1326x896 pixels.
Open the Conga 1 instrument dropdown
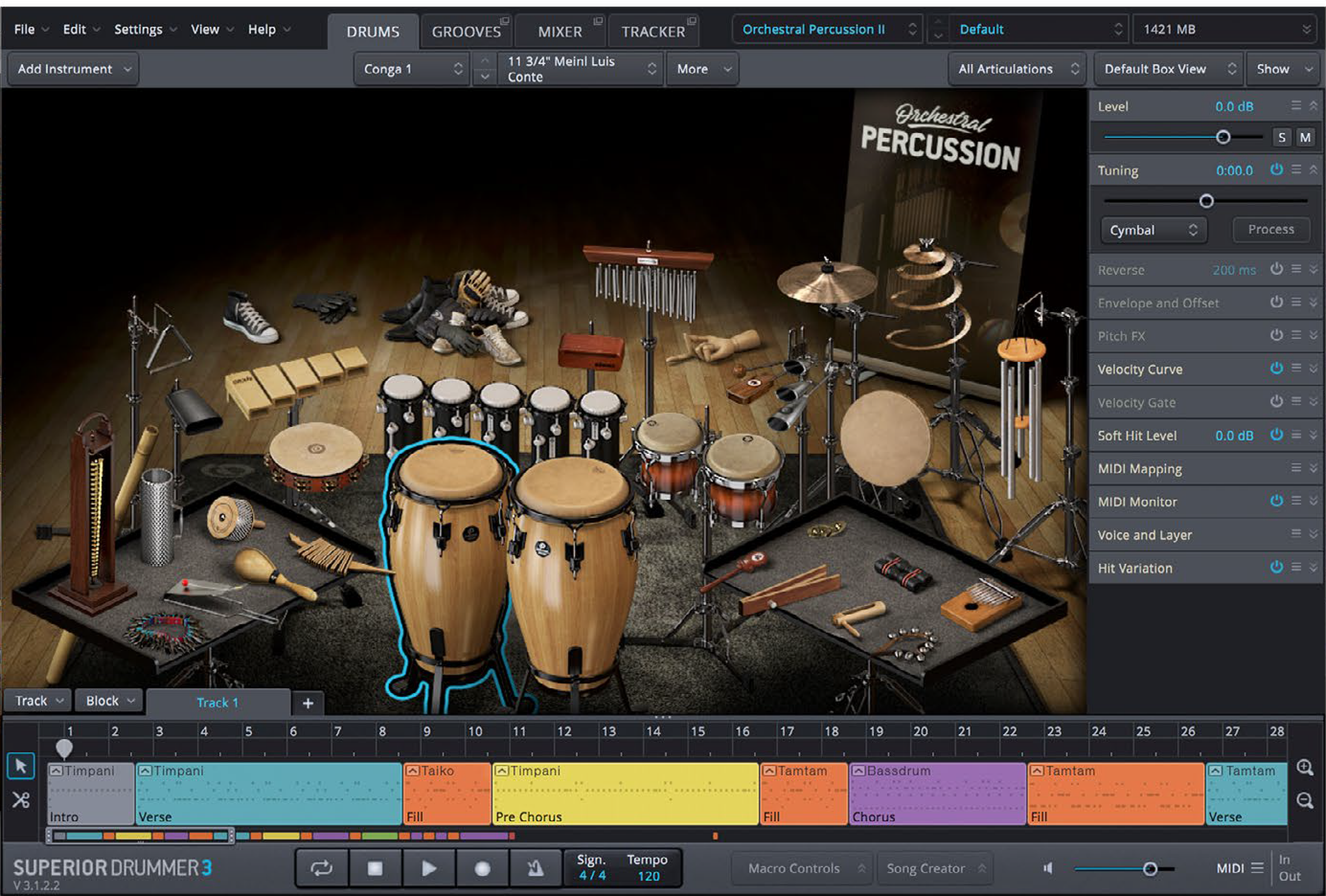(412, 68)
